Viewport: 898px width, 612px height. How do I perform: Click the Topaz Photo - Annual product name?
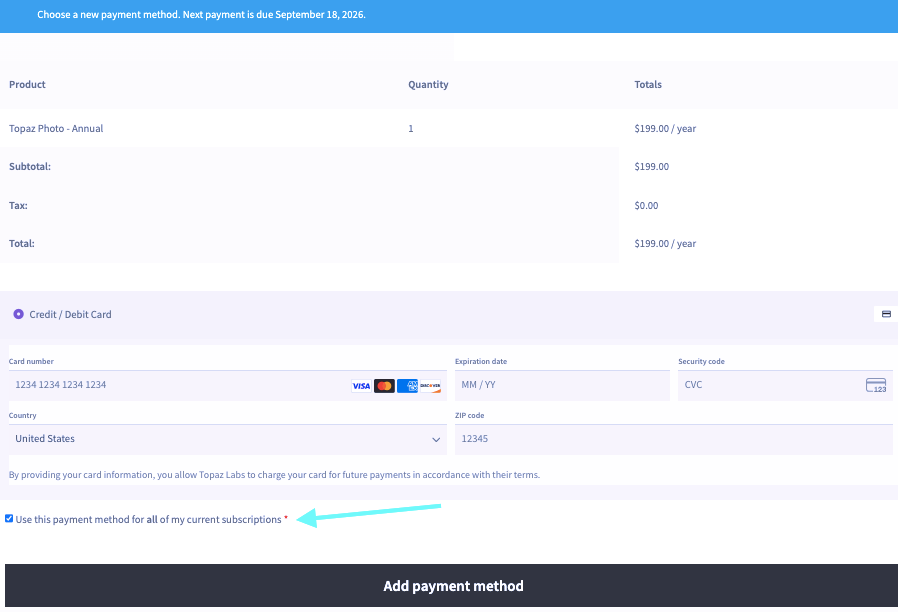point(56,128)
